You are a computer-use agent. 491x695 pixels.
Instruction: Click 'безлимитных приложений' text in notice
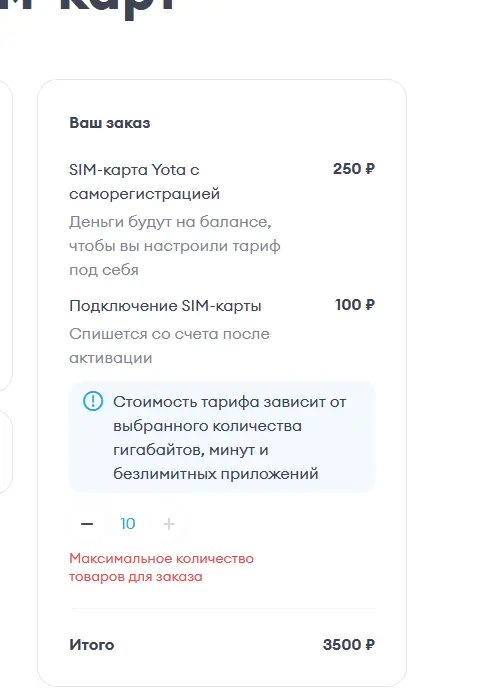[x=216, y=474]
